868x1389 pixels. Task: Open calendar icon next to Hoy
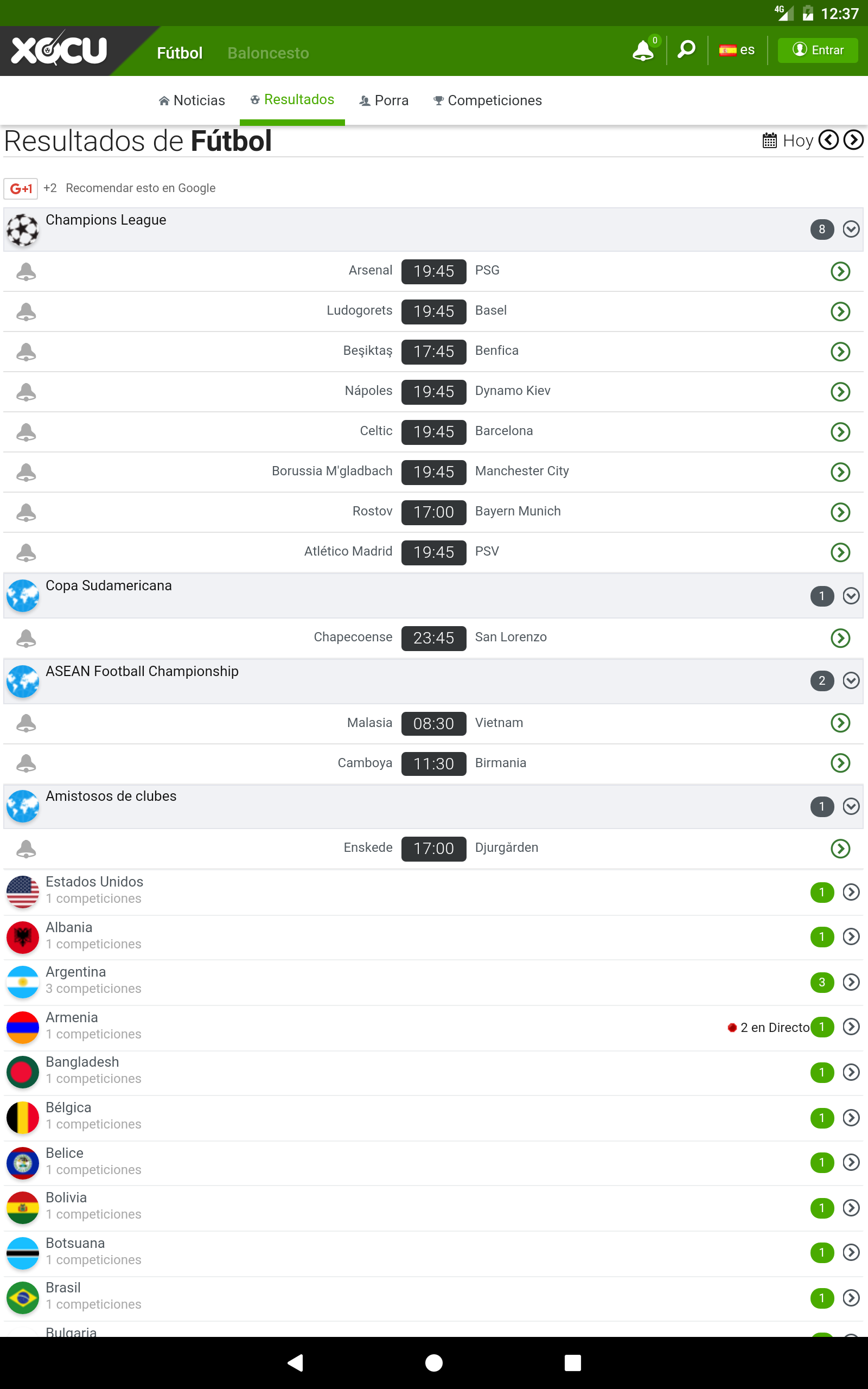tap(769, 141)
